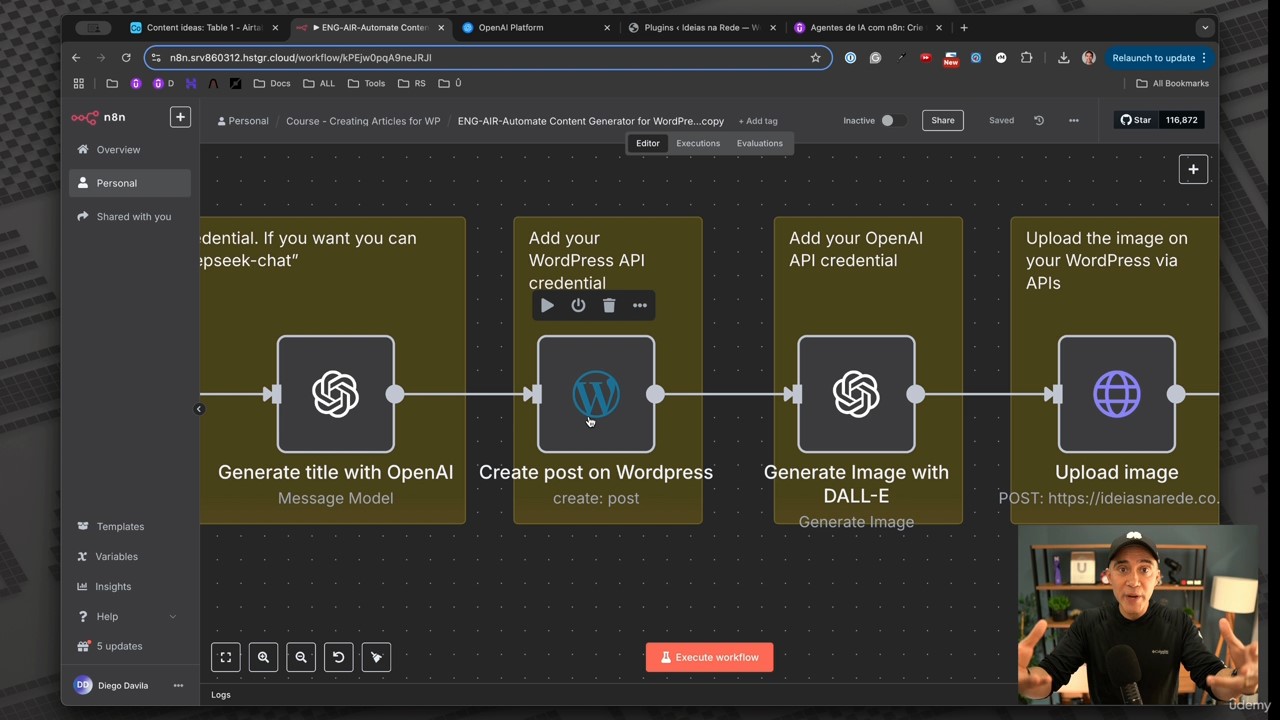Select the Create post on Wordpress node
This screenshot has width=1280, height=720.
tap(596, 394)
